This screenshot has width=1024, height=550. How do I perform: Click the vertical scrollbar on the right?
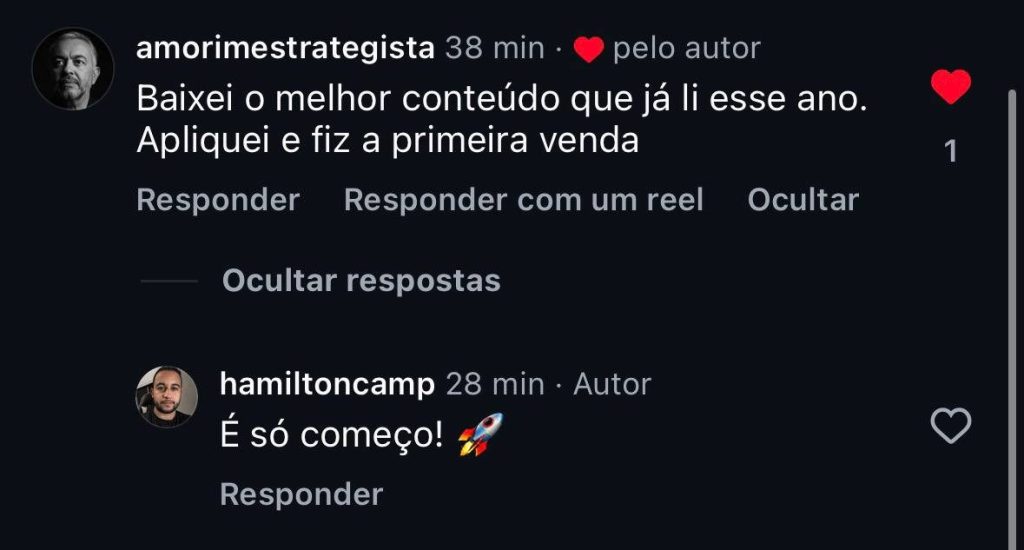click(x=1012, y=319)
